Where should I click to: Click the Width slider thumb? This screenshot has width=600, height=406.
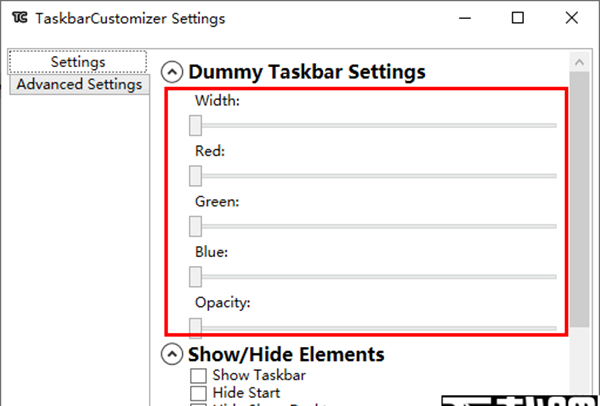tap(195, 125)
